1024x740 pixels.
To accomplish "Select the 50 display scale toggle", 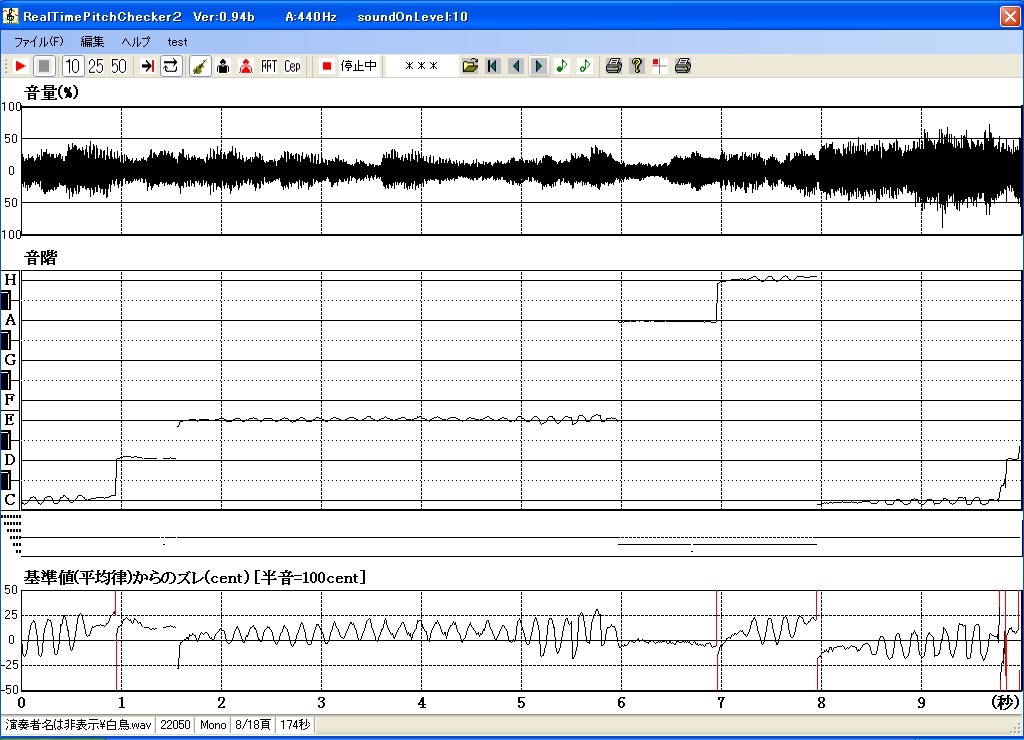I will point(119,66).
